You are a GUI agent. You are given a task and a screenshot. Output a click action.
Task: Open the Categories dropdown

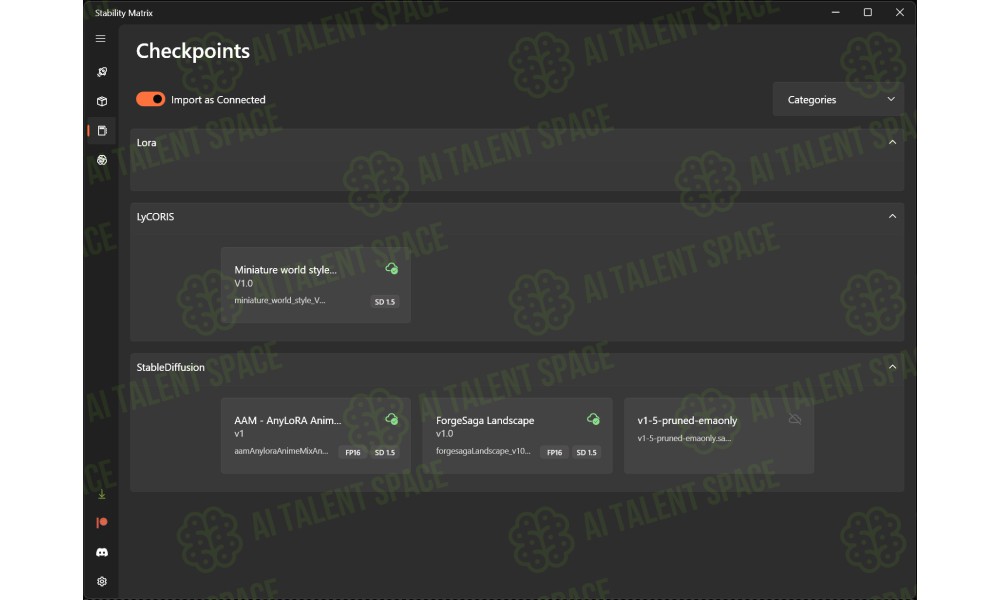pos(838,99)
